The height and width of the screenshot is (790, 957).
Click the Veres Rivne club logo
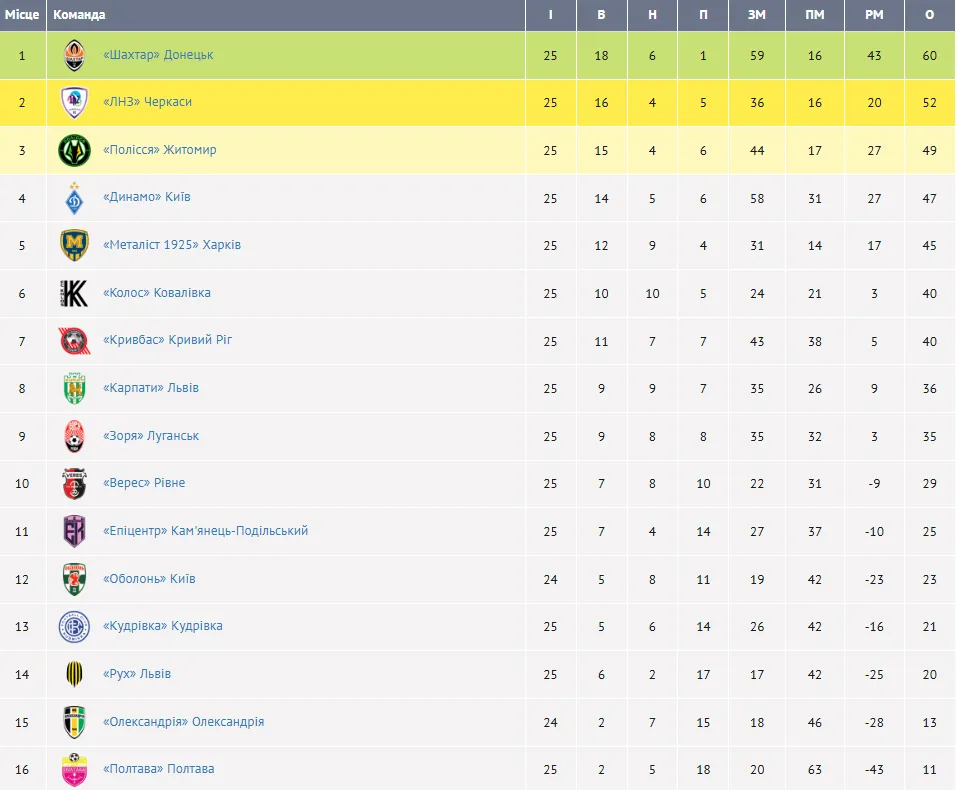coord(74,484)
